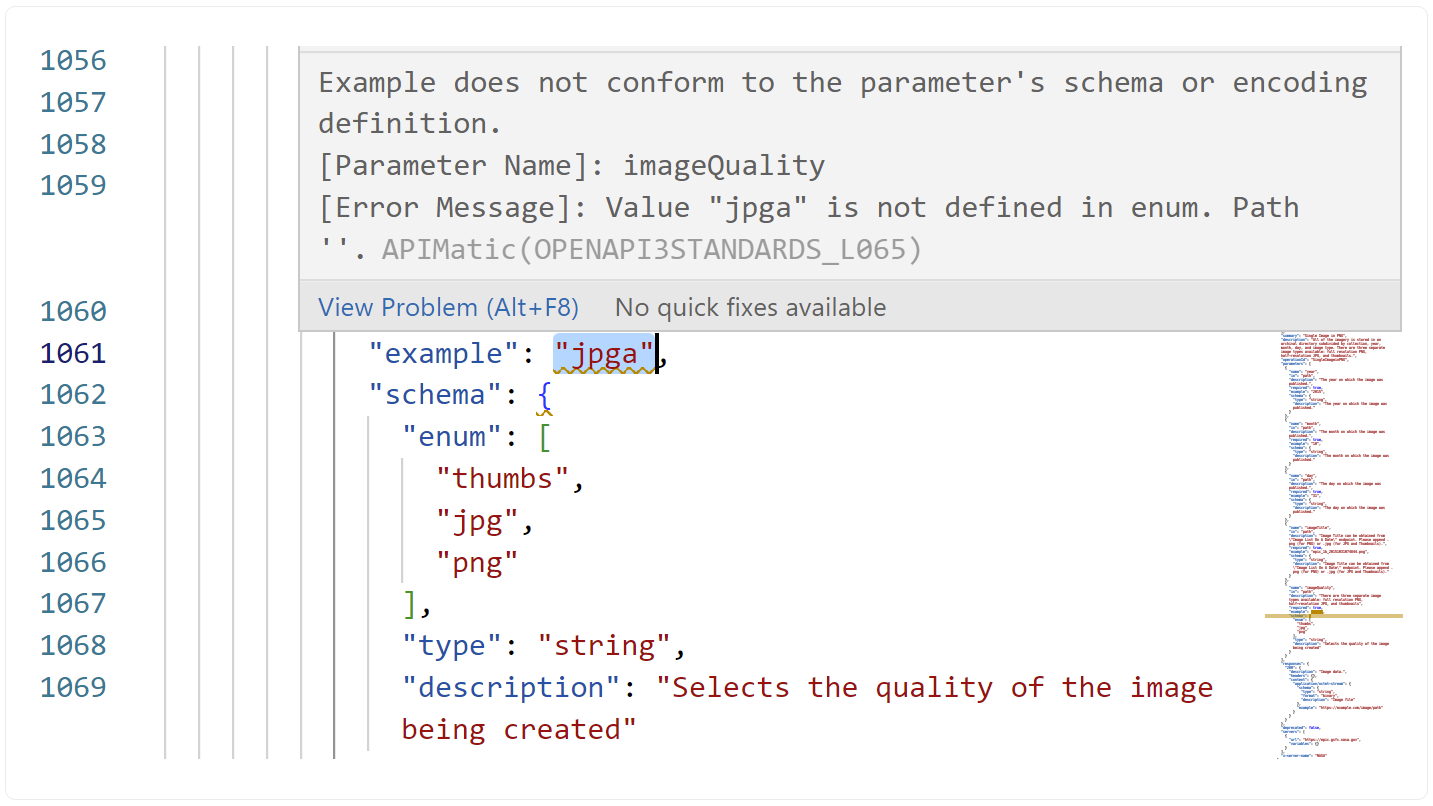Click the No quick fixes available text
Screen dimensions: 1433x806
750,307
